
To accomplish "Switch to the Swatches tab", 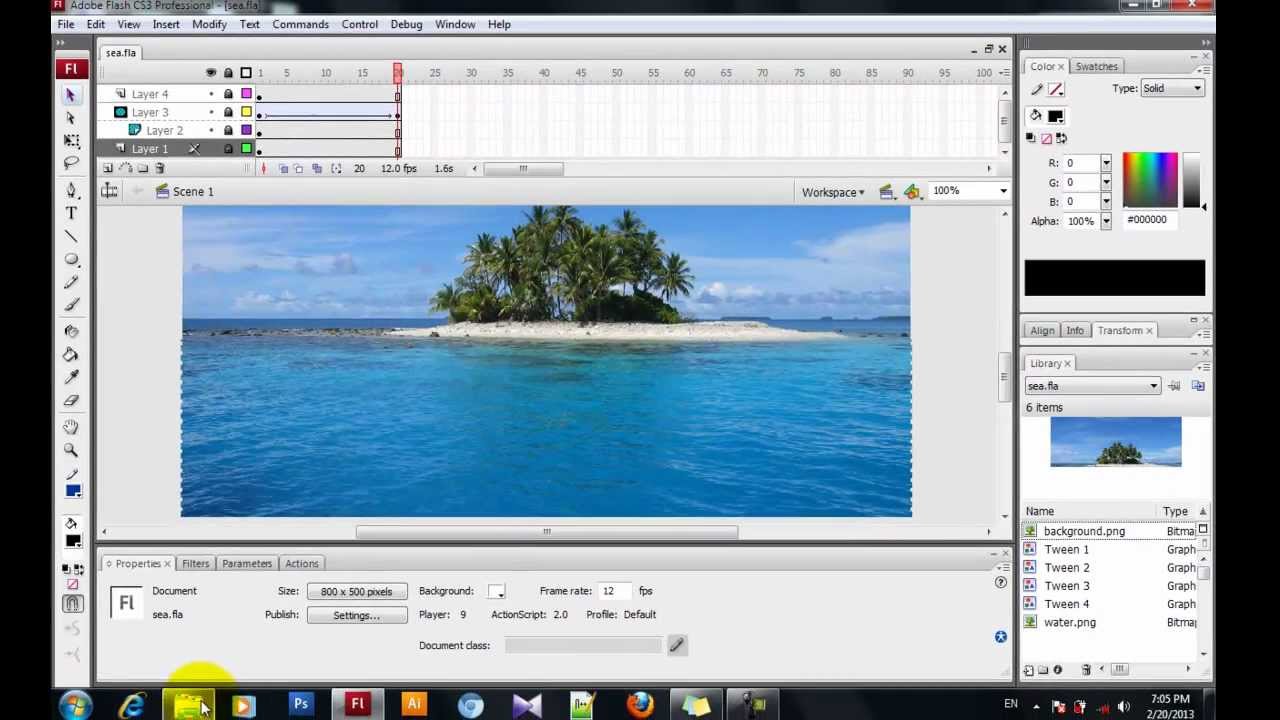I will coord(1096,66).
